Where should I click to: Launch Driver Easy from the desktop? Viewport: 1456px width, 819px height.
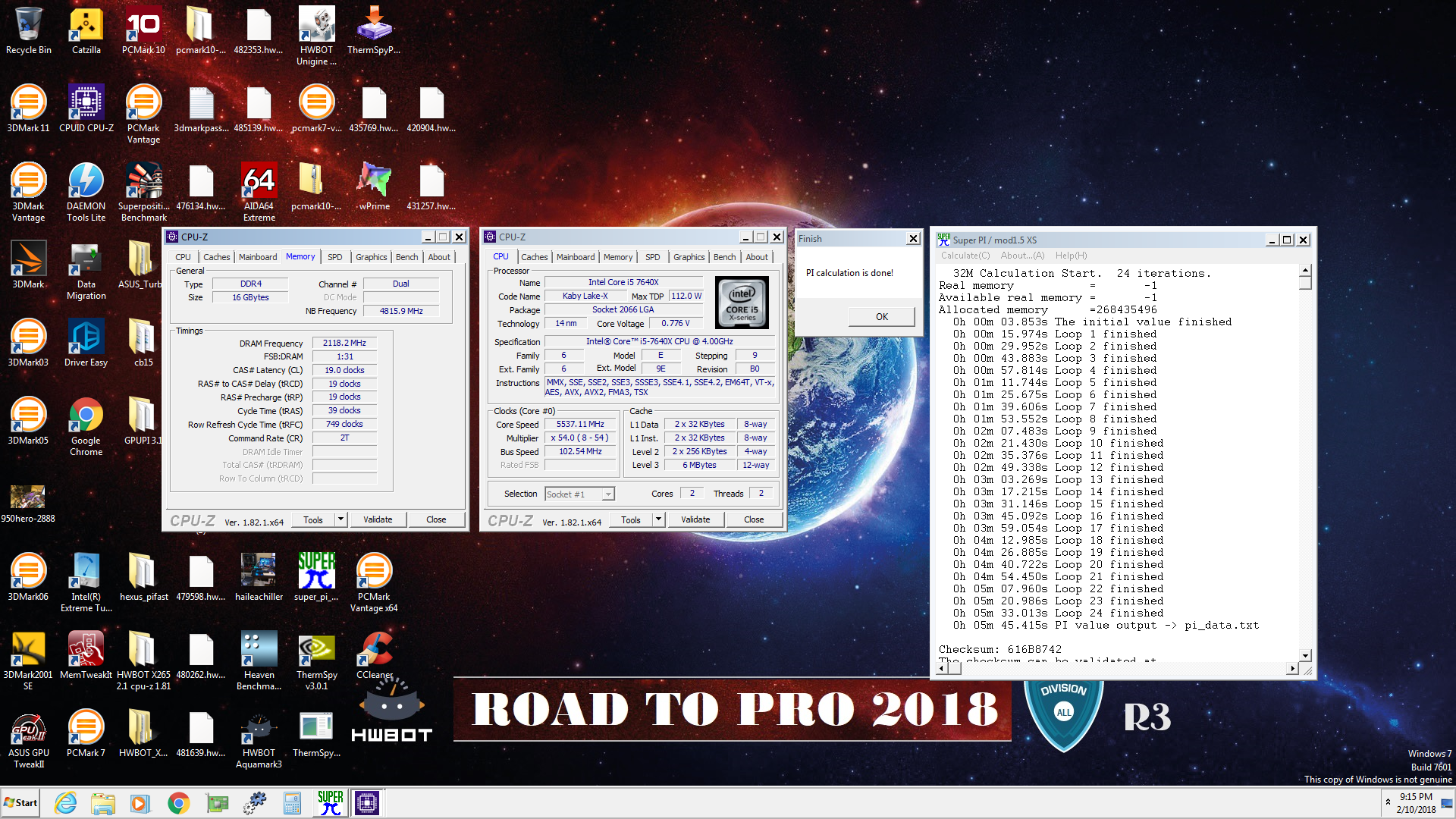coord(86,343)
